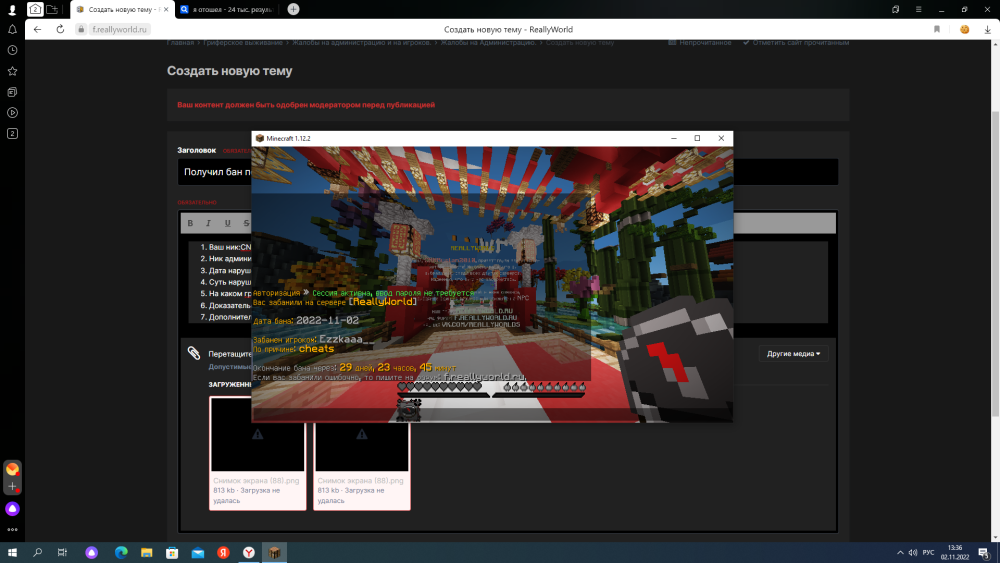Screen dimensions: 1000x563
Task: Maximize the Minecraft window
Action: pyautogui.click(x=697, y=138)
